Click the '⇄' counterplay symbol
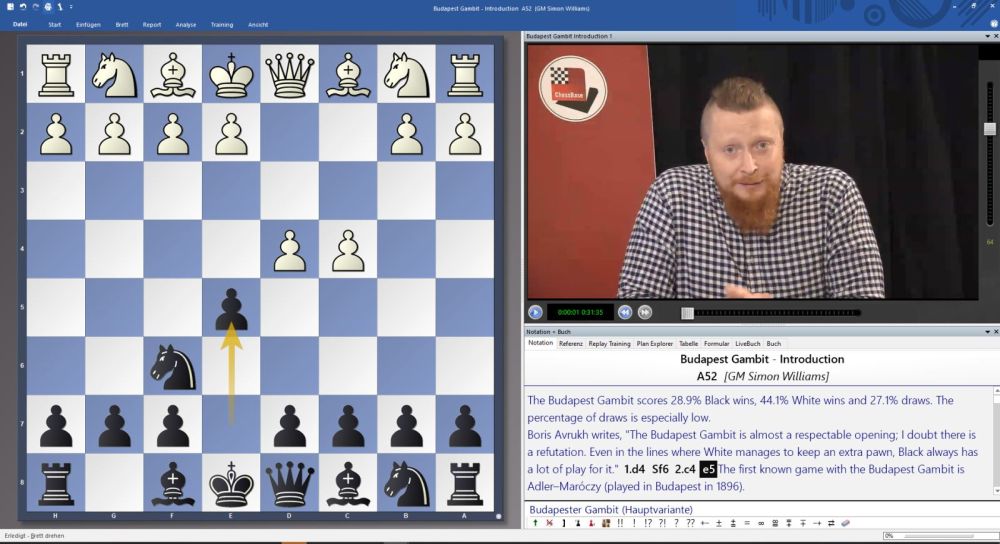 [x=831, y=523]
